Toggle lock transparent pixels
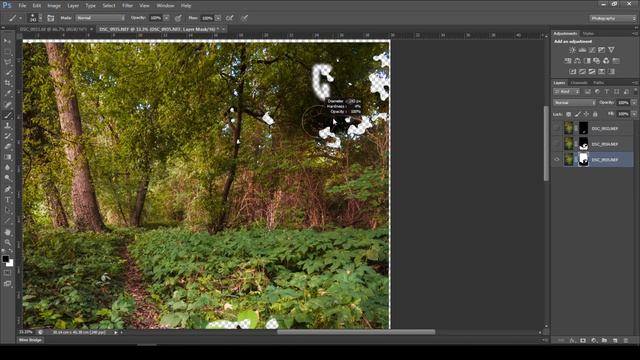This screenshot has width=640, height=360. 569,114
